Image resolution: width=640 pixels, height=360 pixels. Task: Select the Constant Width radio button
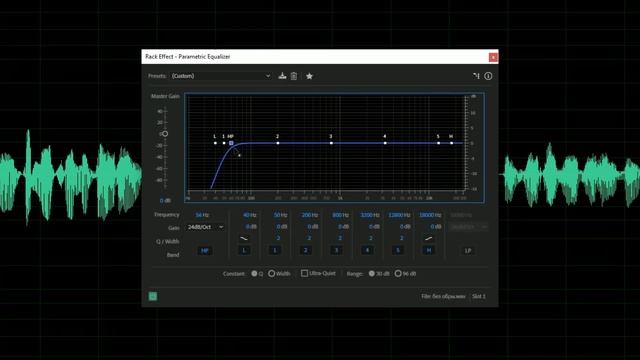coord(271,273)
